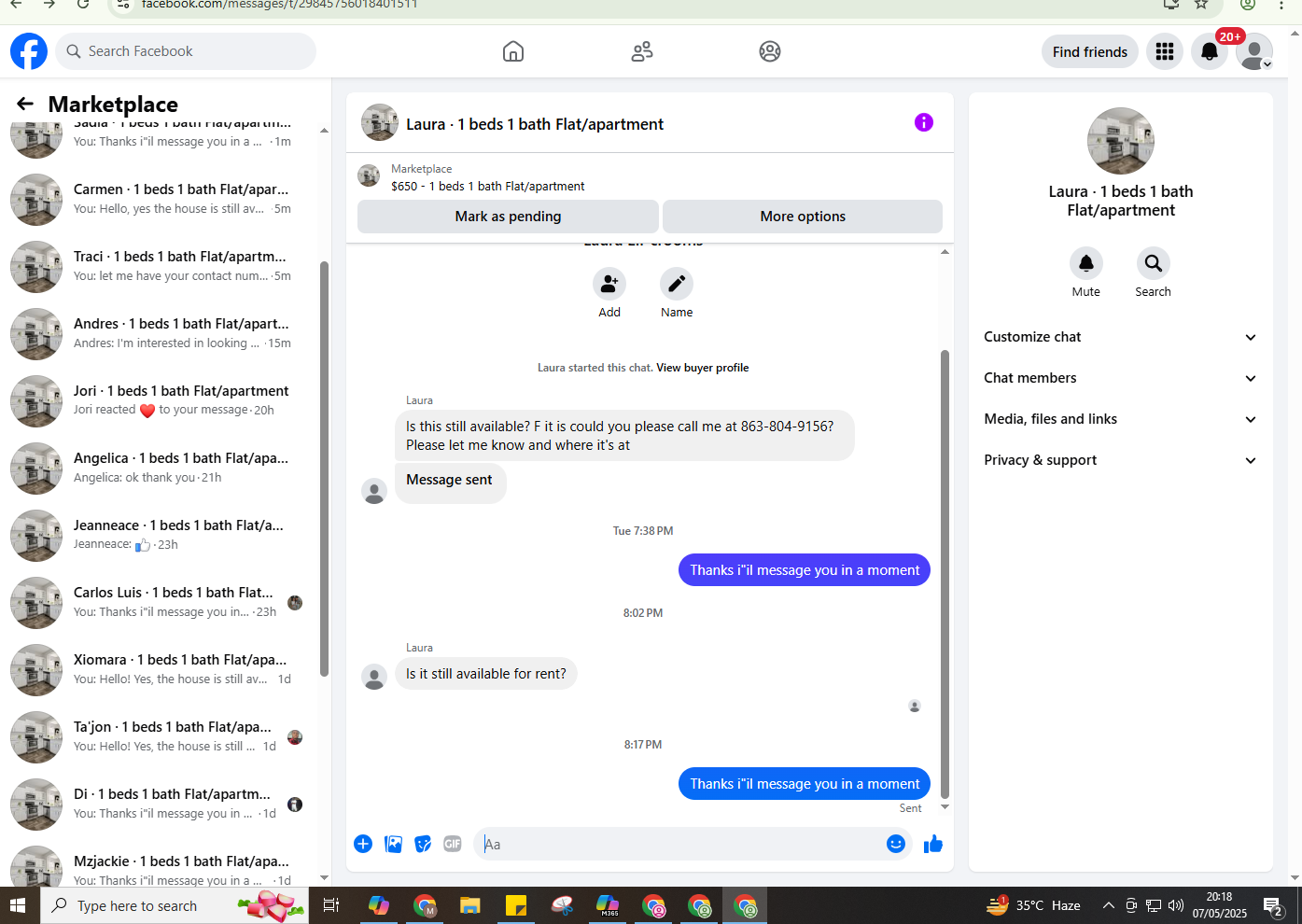Viewport: 1302px width, 924px height.
Task: Click 'Is it still available for rent?' message
Action: [x=486, y=674]
